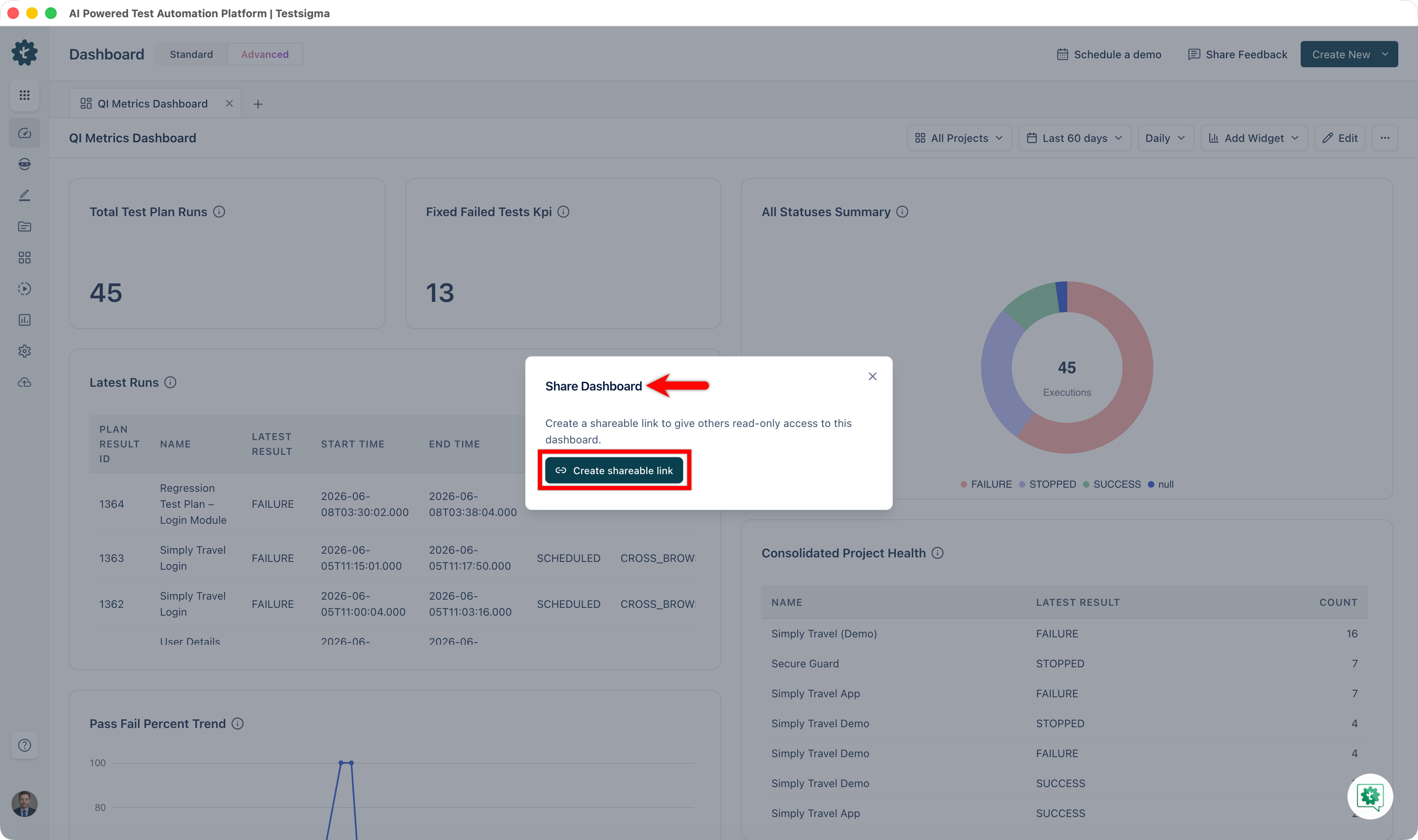Sort by PLAN RESULT ID column header

tap(119, 444)
